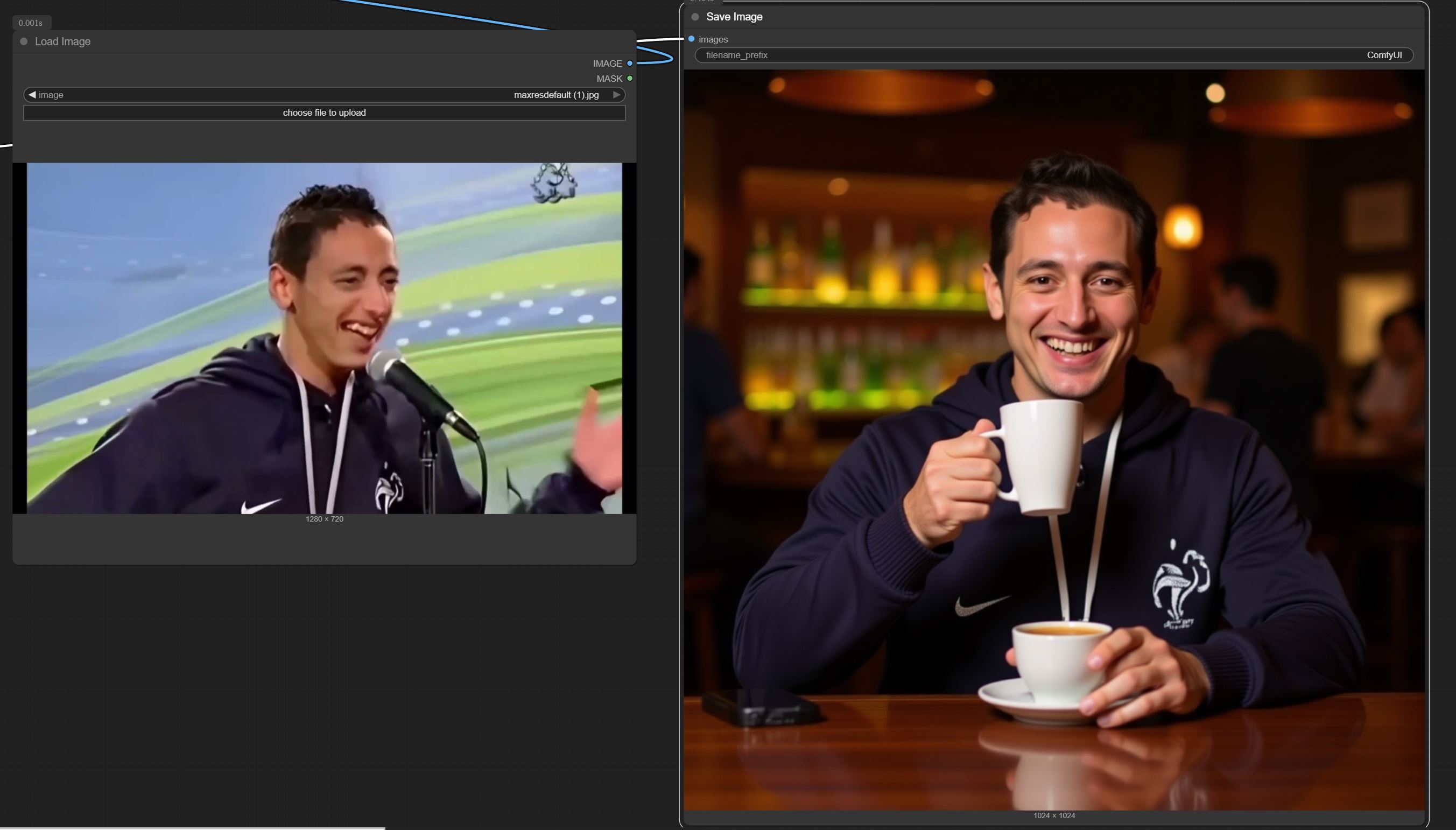The height and width of the screenshot is (830, 1456).
Task: Click the 1024 × 1024 size label
Action: point(1054,816)
